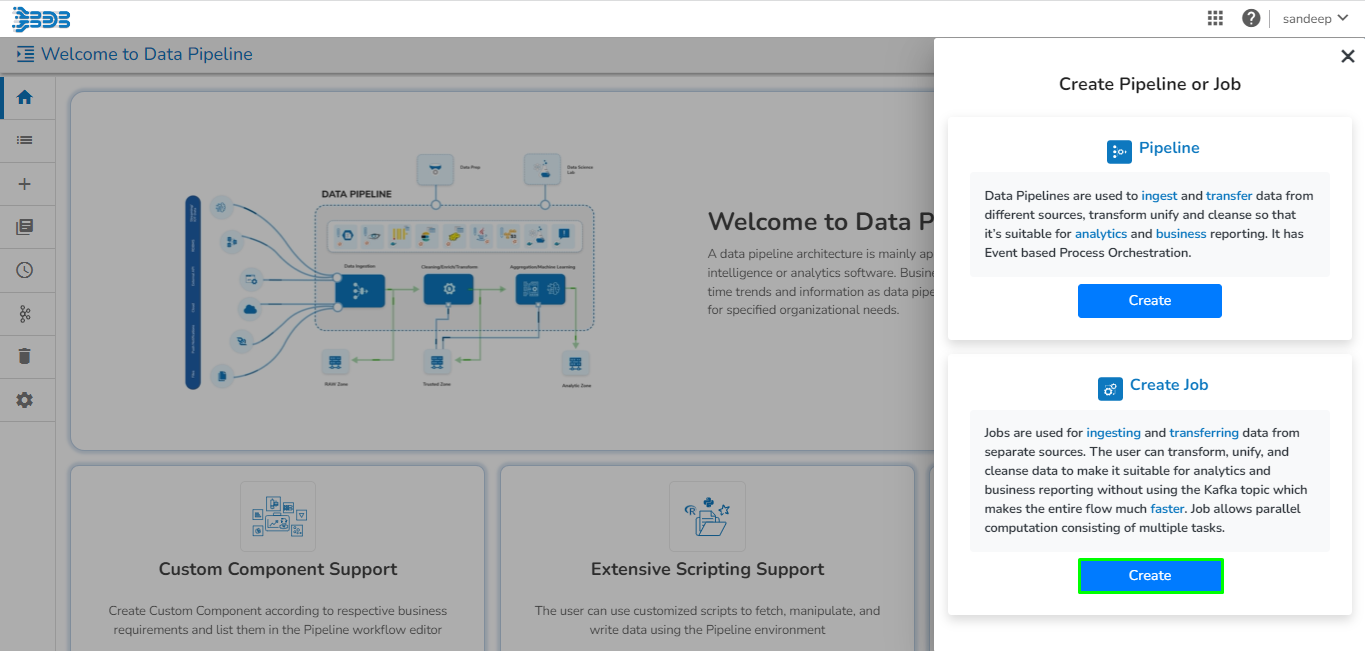Open the settings gear icon in sidebar
This screenshot has width=1365, height=651.
(25, 400)
